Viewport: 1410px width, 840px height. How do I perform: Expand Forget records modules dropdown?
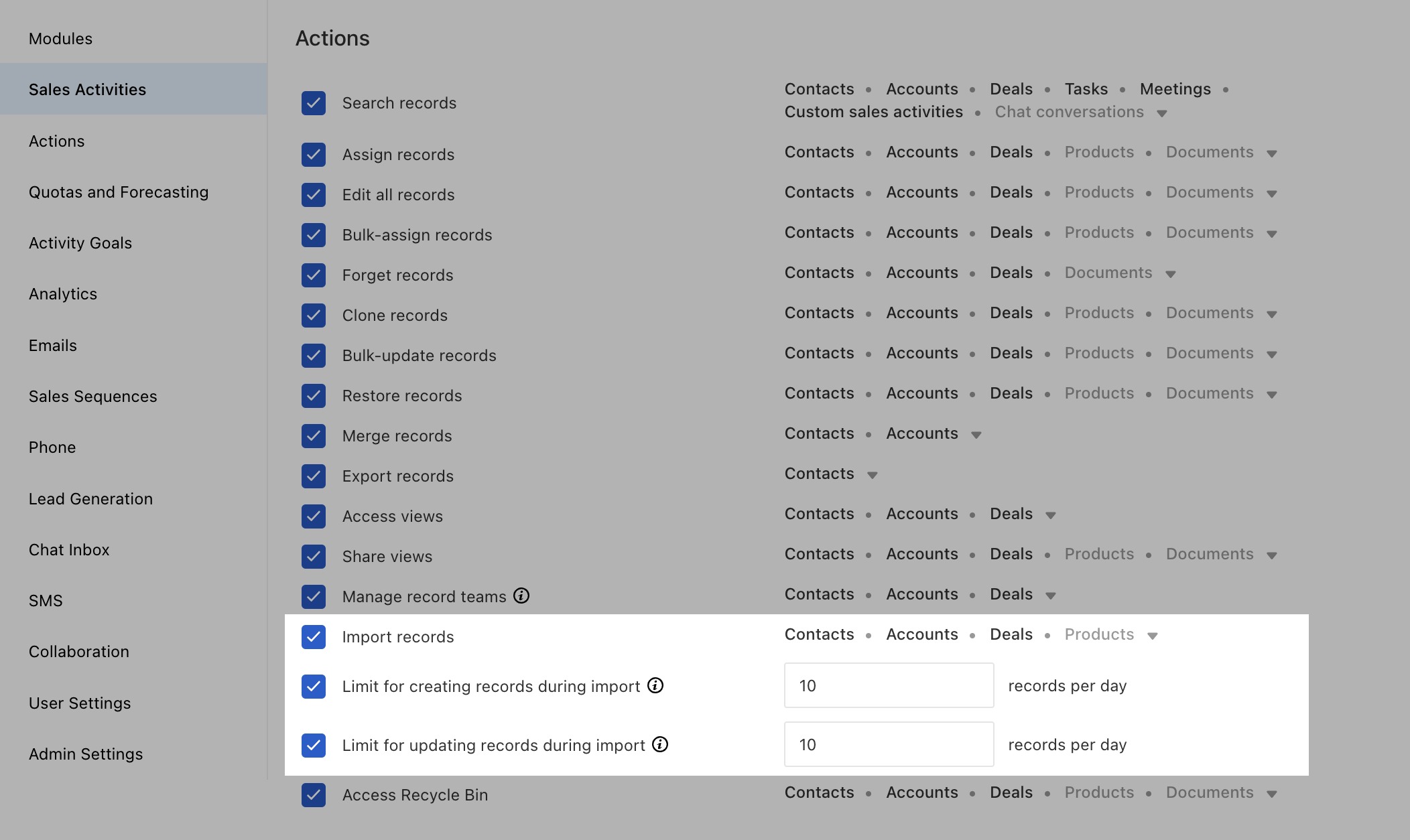(1170, 274)
